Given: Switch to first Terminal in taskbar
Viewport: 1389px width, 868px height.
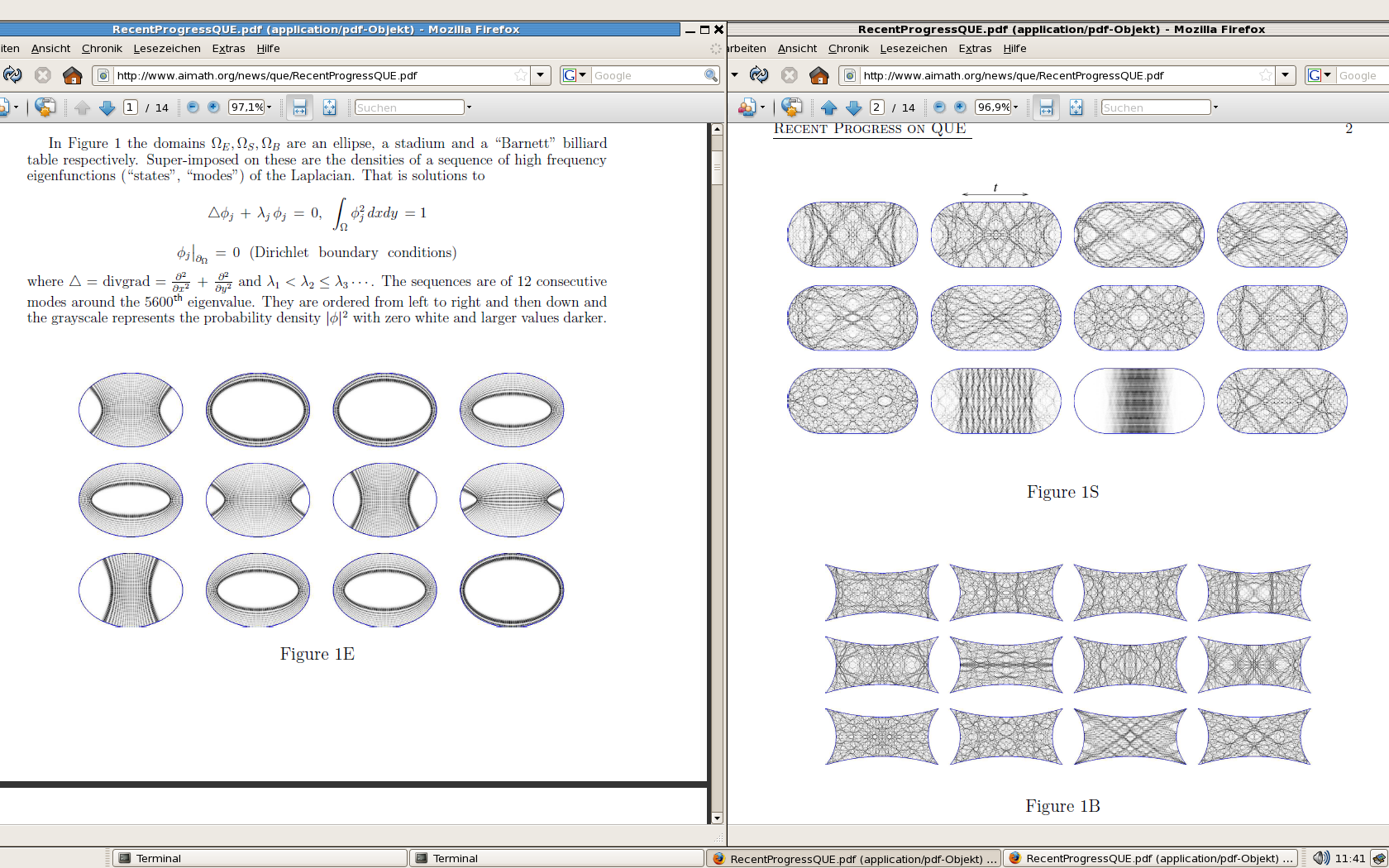Looking at the screenshot, I should pos(259,858).
